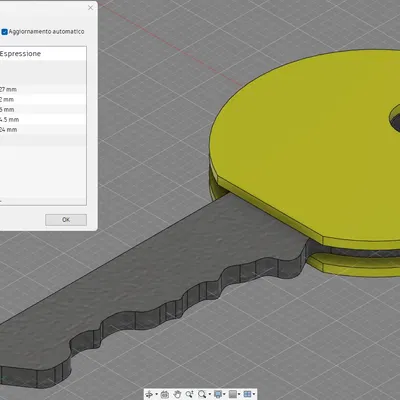Close the parameters dialog with X
The width and height of the screenshot is (400, 400).
[x=90, y=8]
